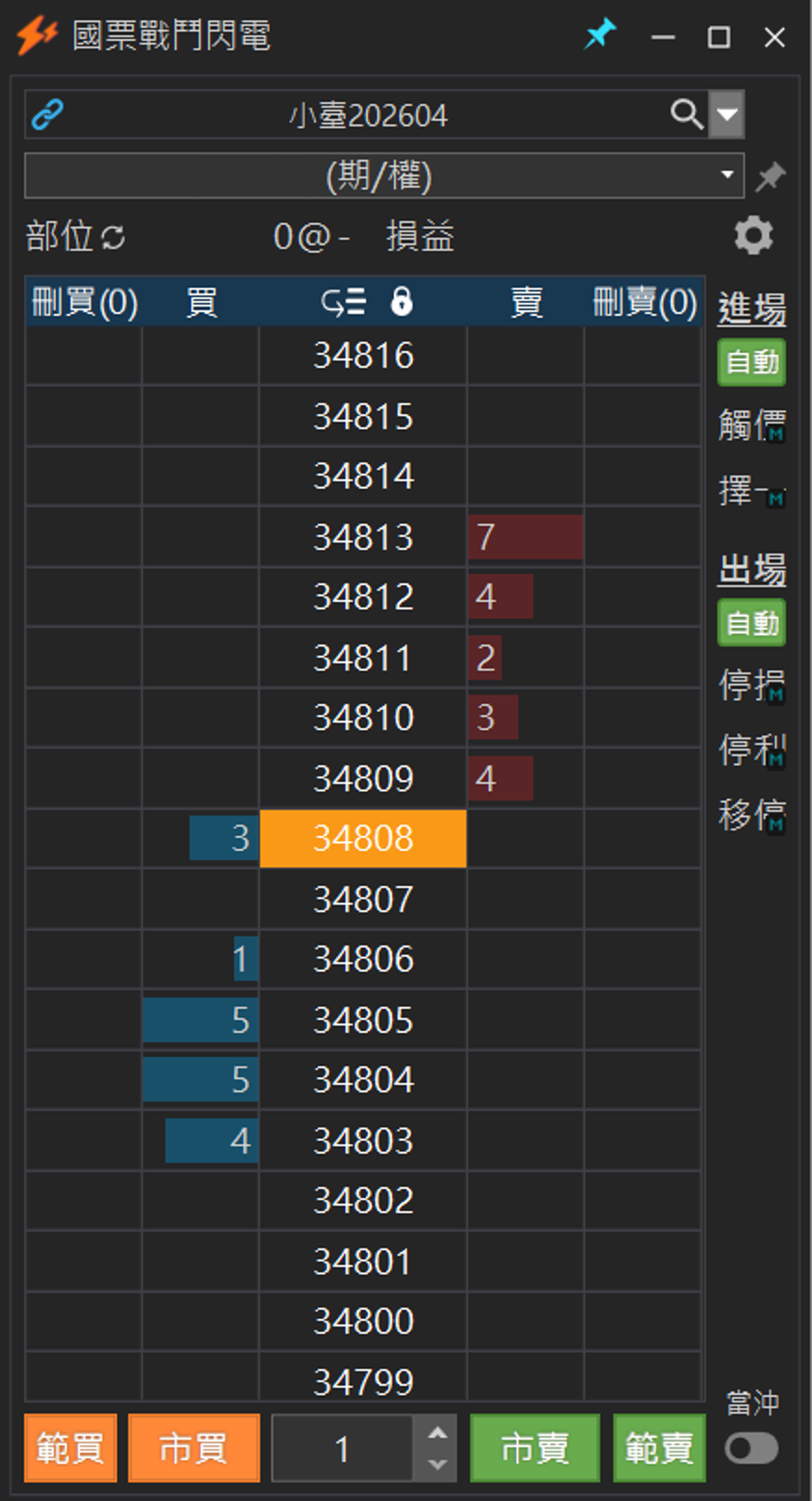Open the 出場 exit settings tab
This screenshot has height=1501, width=812.
coord(751,569)
